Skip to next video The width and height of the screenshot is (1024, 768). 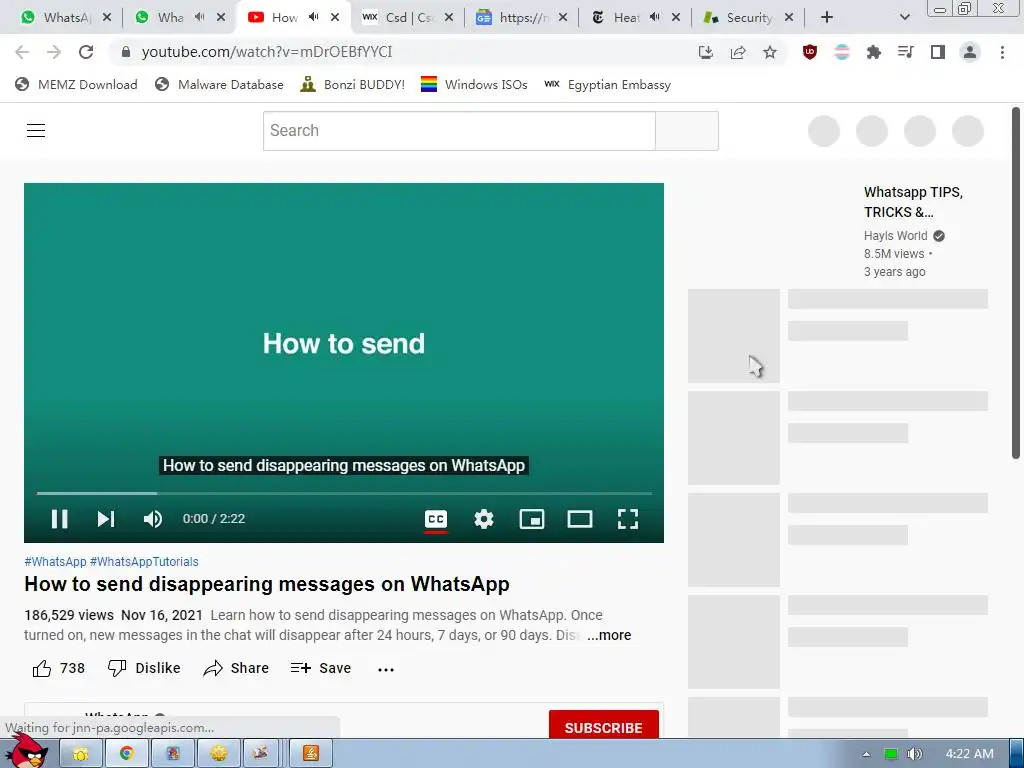pyautogui.click(x=106, y=519)
